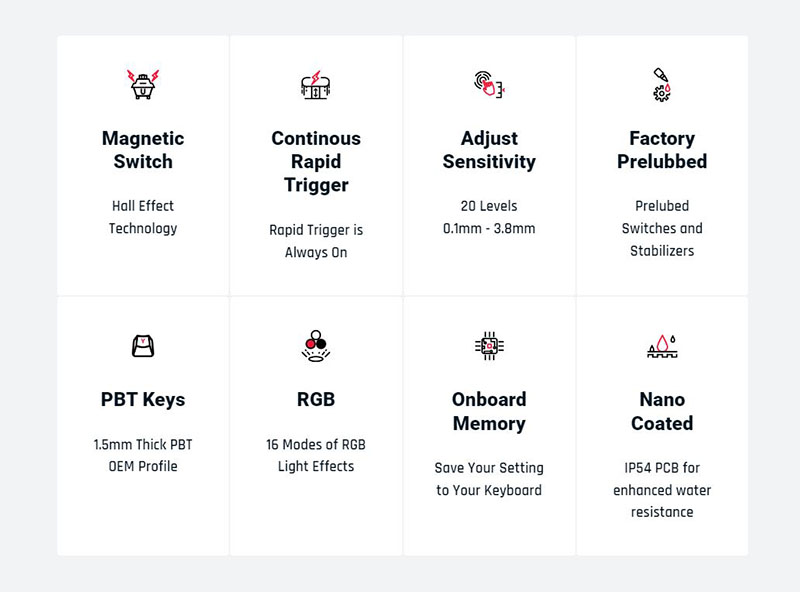
Task: Click the Continous Rapid Trigger icon
Action: 316,85
